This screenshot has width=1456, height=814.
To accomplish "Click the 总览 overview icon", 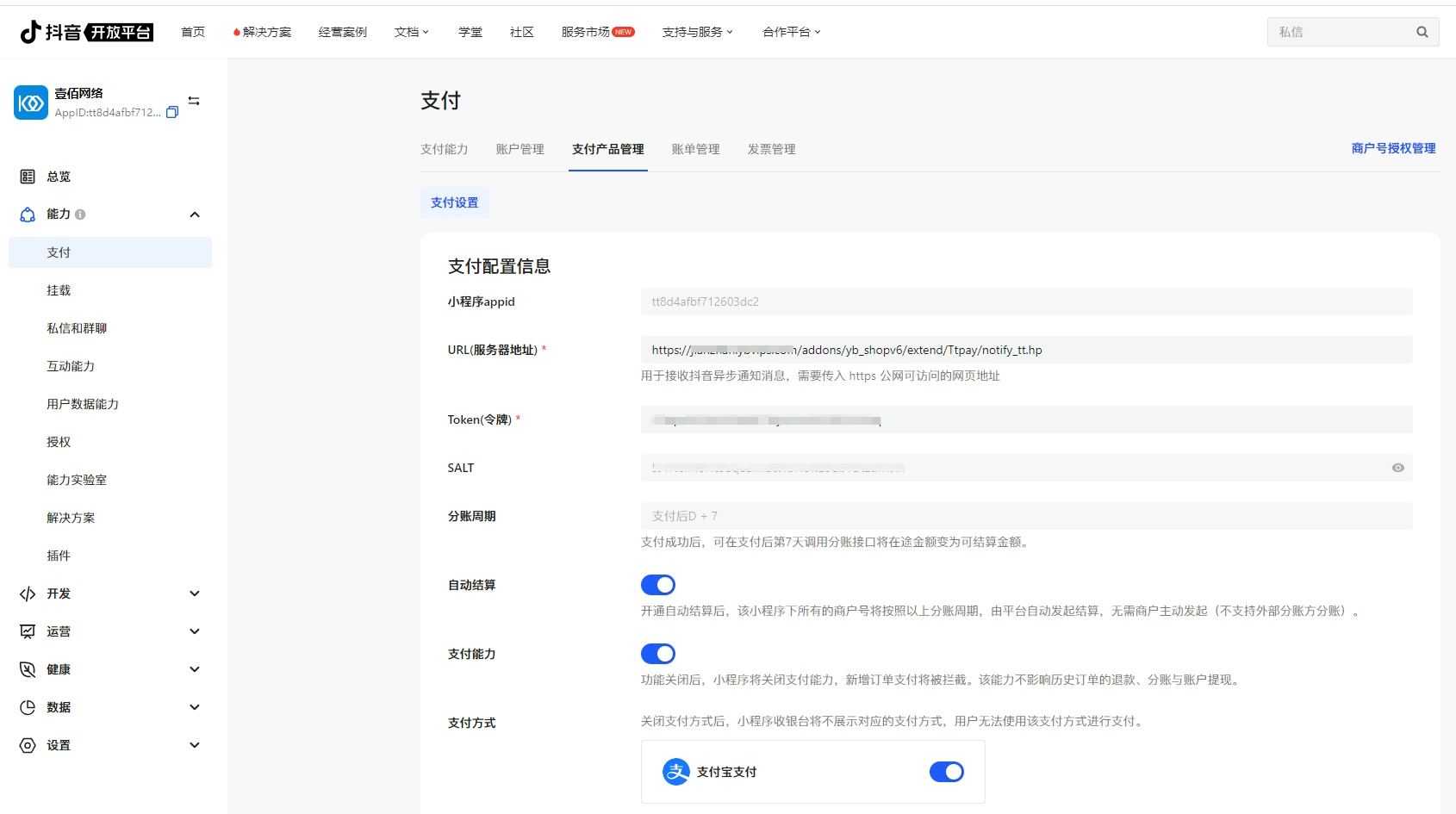I will (x=28, y=177).
